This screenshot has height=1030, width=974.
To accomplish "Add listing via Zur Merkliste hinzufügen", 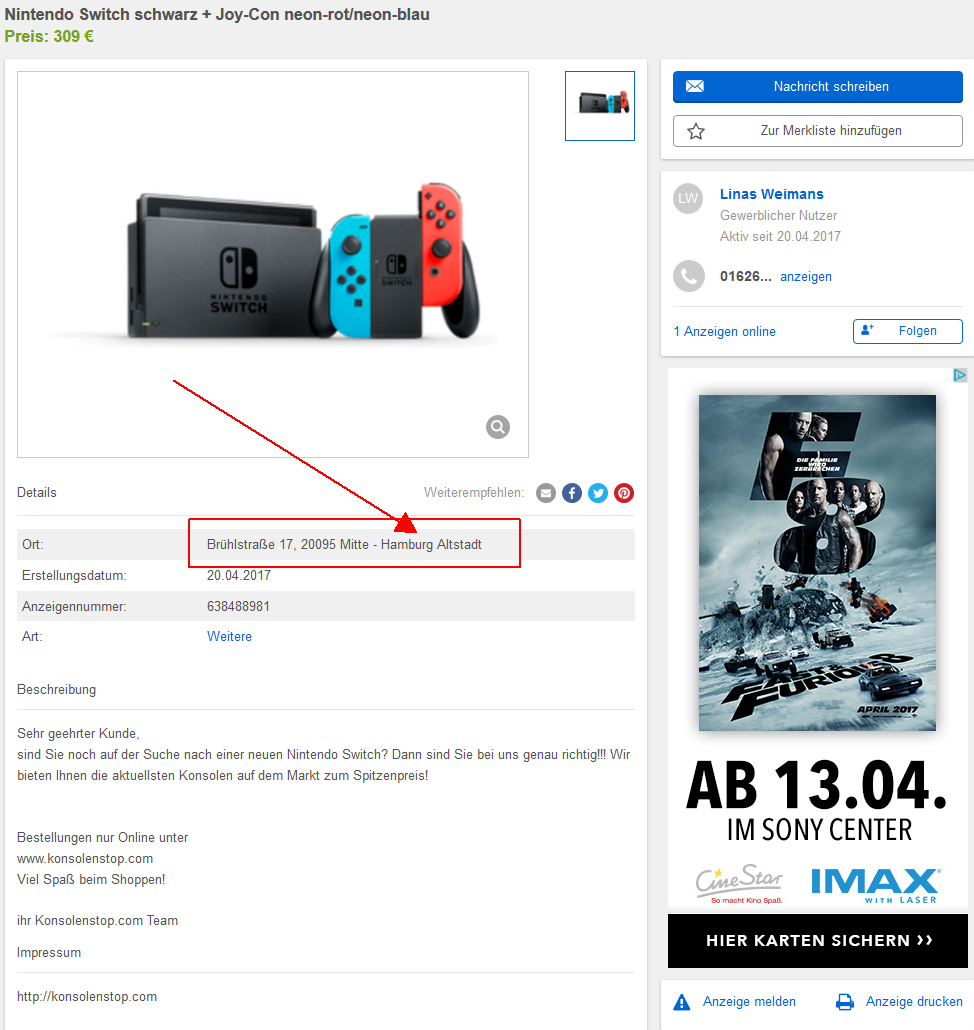I will 818,131.
